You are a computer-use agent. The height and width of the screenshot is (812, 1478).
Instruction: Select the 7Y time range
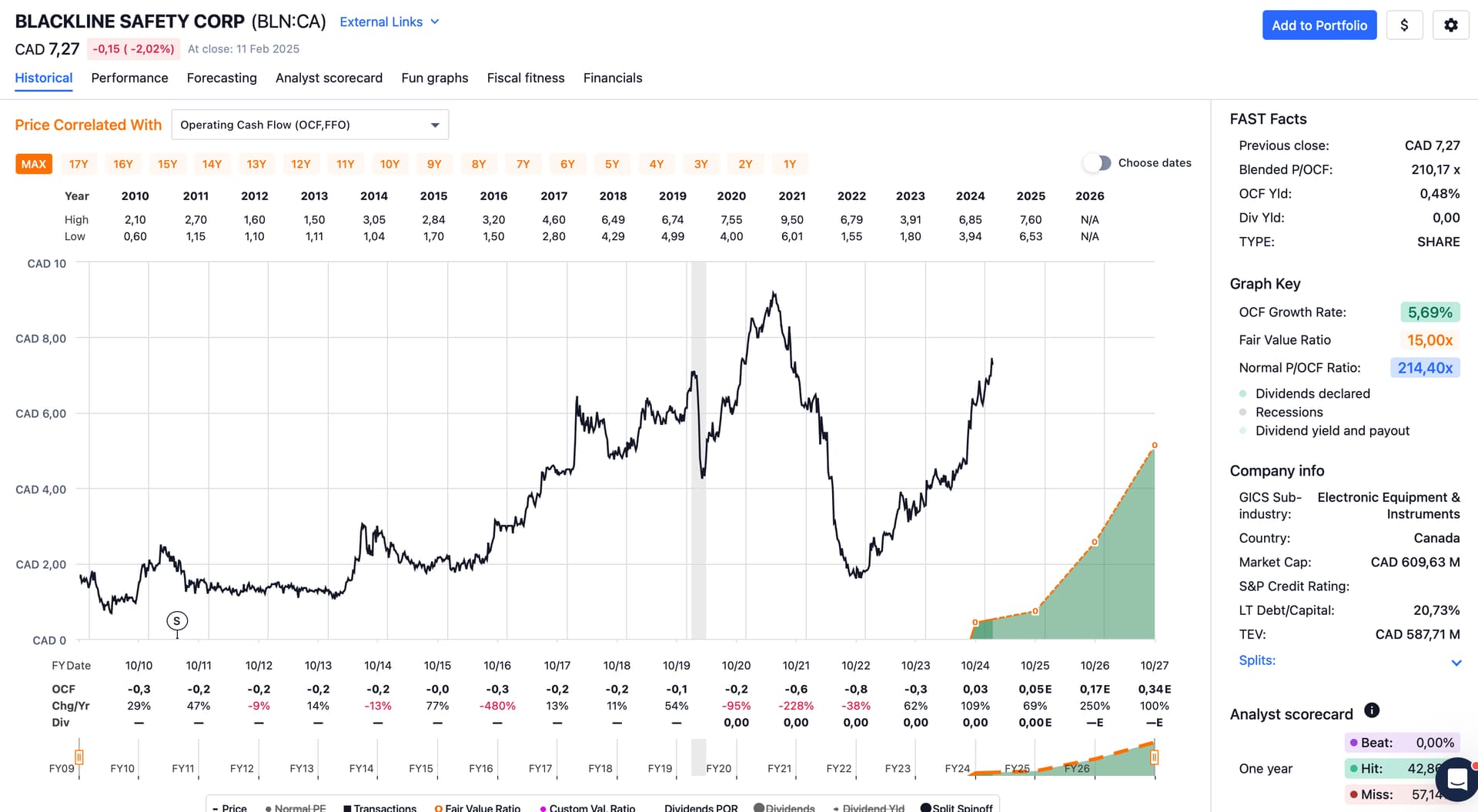tap(523, 164)
